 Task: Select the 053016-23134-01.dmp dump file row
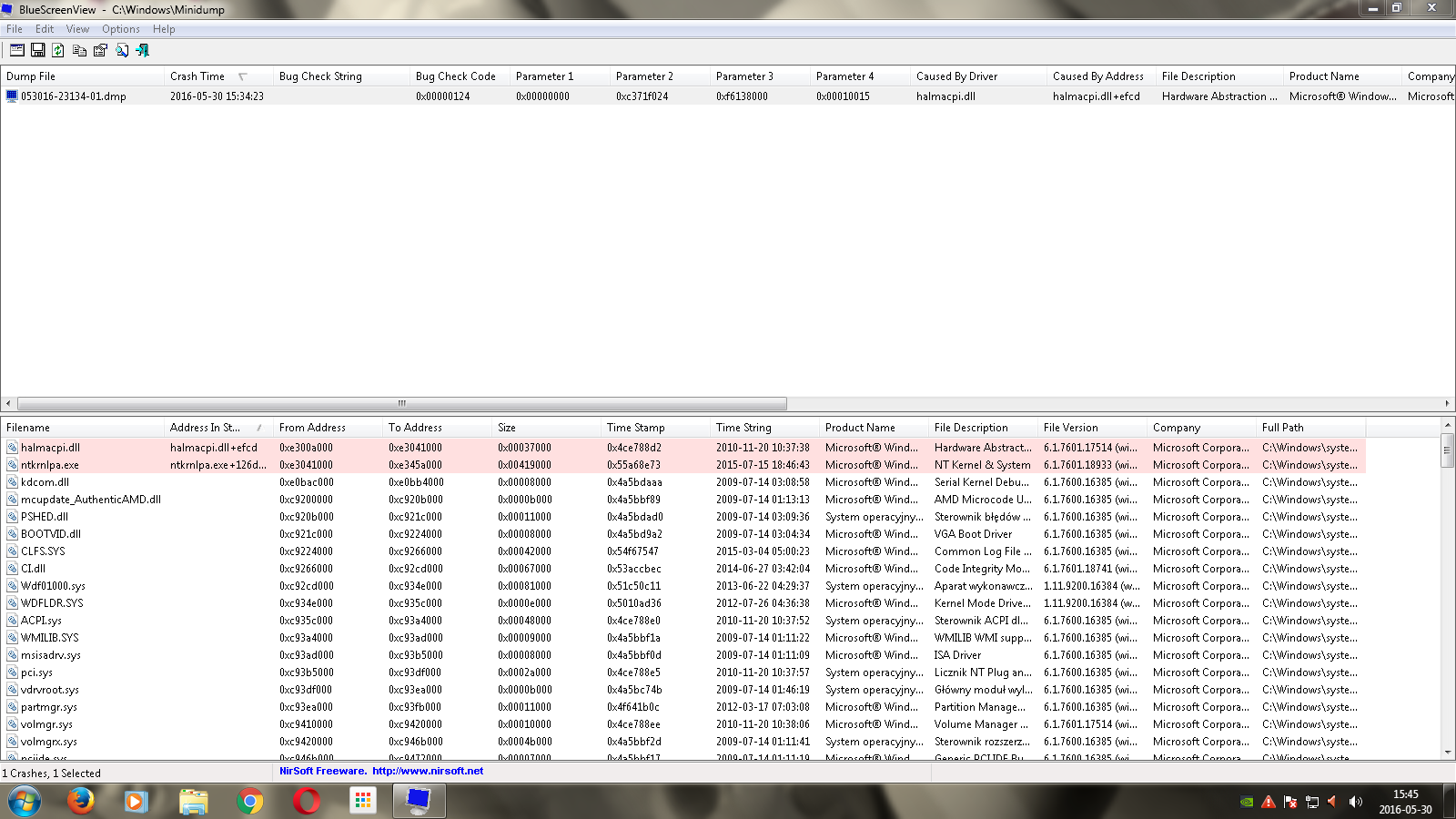pyautogui.click(x=73, y=96)
